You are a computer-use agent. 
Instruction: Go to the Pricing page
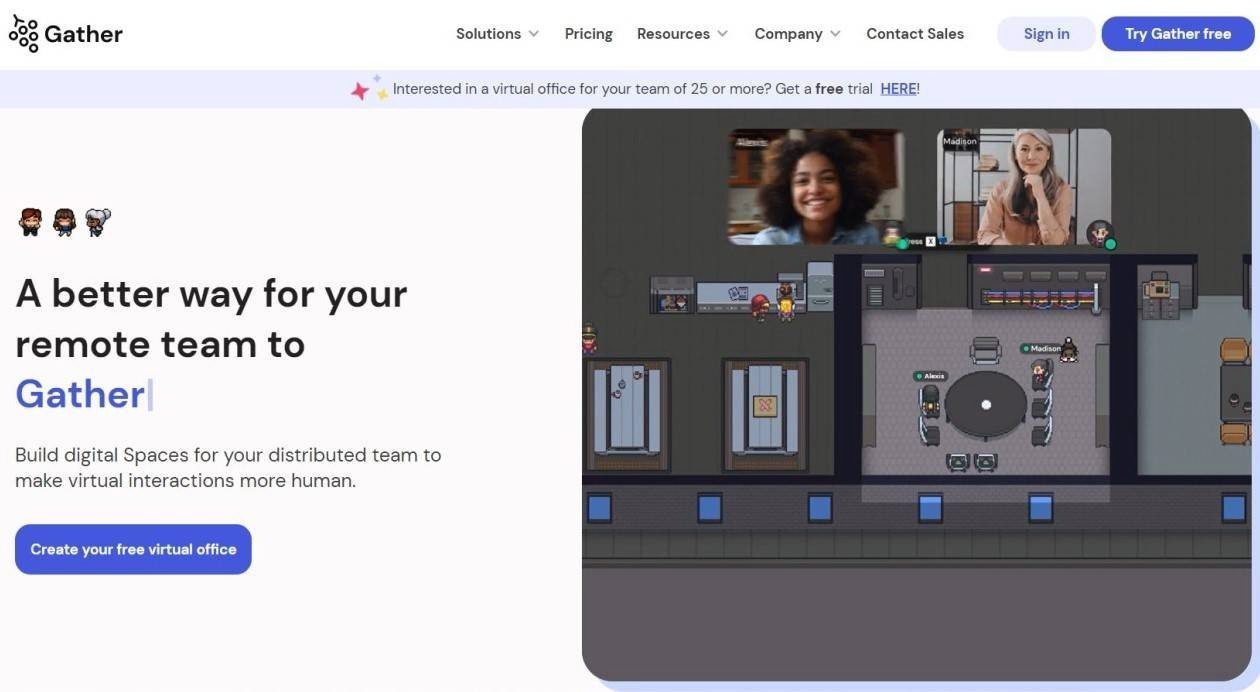[x=588, y=34]
